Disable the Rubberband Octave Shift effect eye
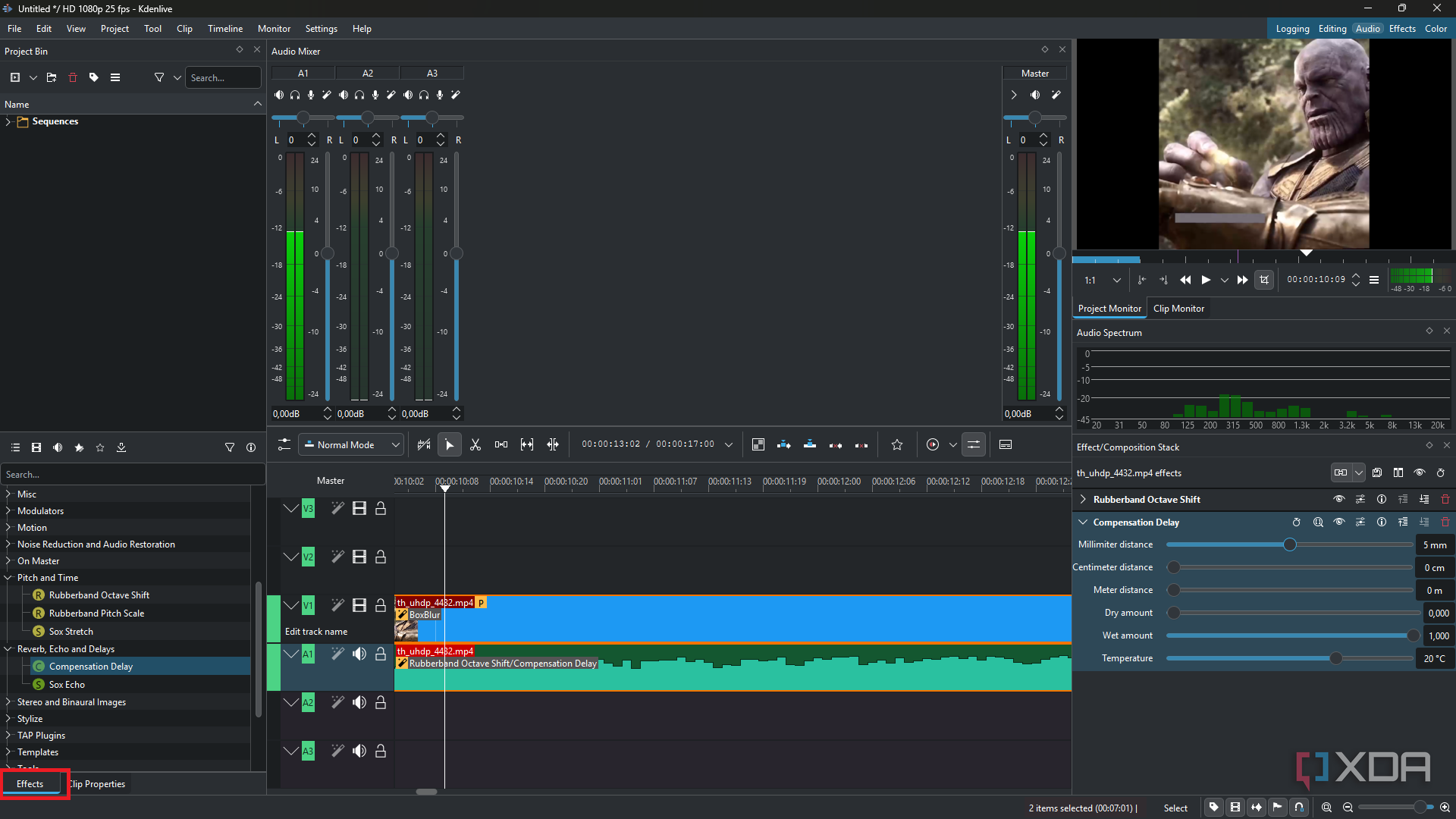The height and width of the screenshot is (819, 1456). click(1339, 500)
